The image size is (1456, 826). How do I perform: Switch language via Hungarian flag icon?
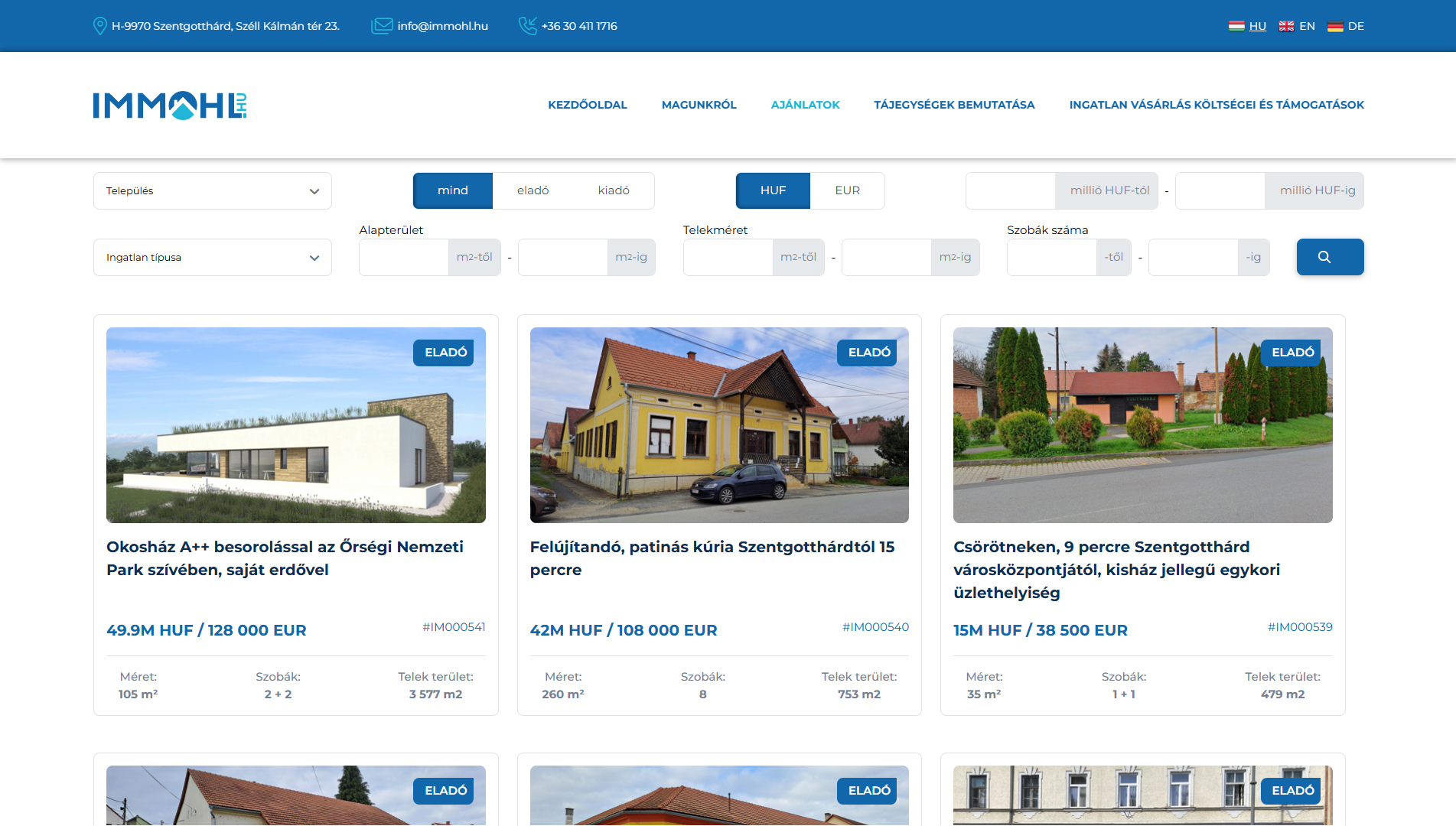coord(1236,26)
